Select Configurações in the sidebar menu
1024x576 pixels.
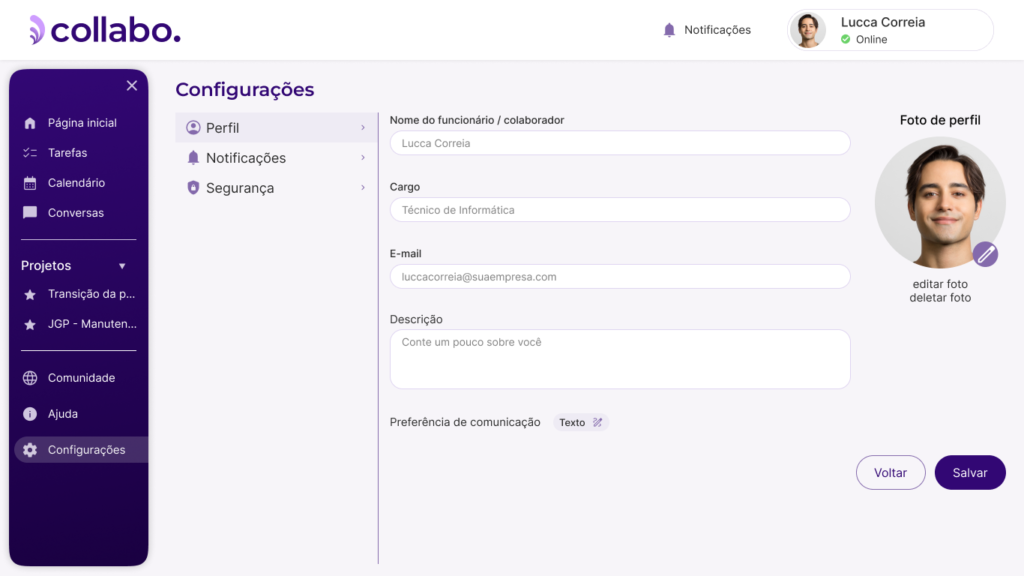(x=86, y=450)
